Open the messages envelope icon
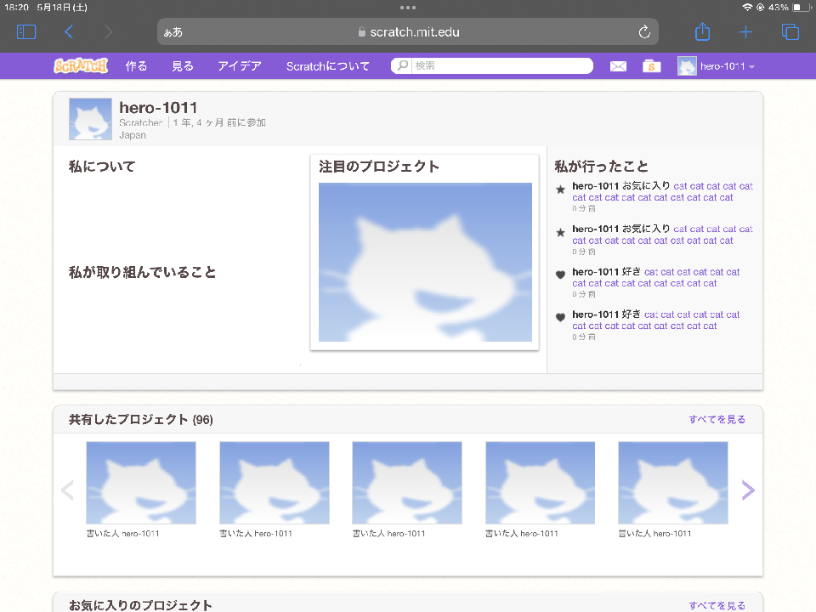The width and height of the screenshot is (816, 612). (618, 66)
